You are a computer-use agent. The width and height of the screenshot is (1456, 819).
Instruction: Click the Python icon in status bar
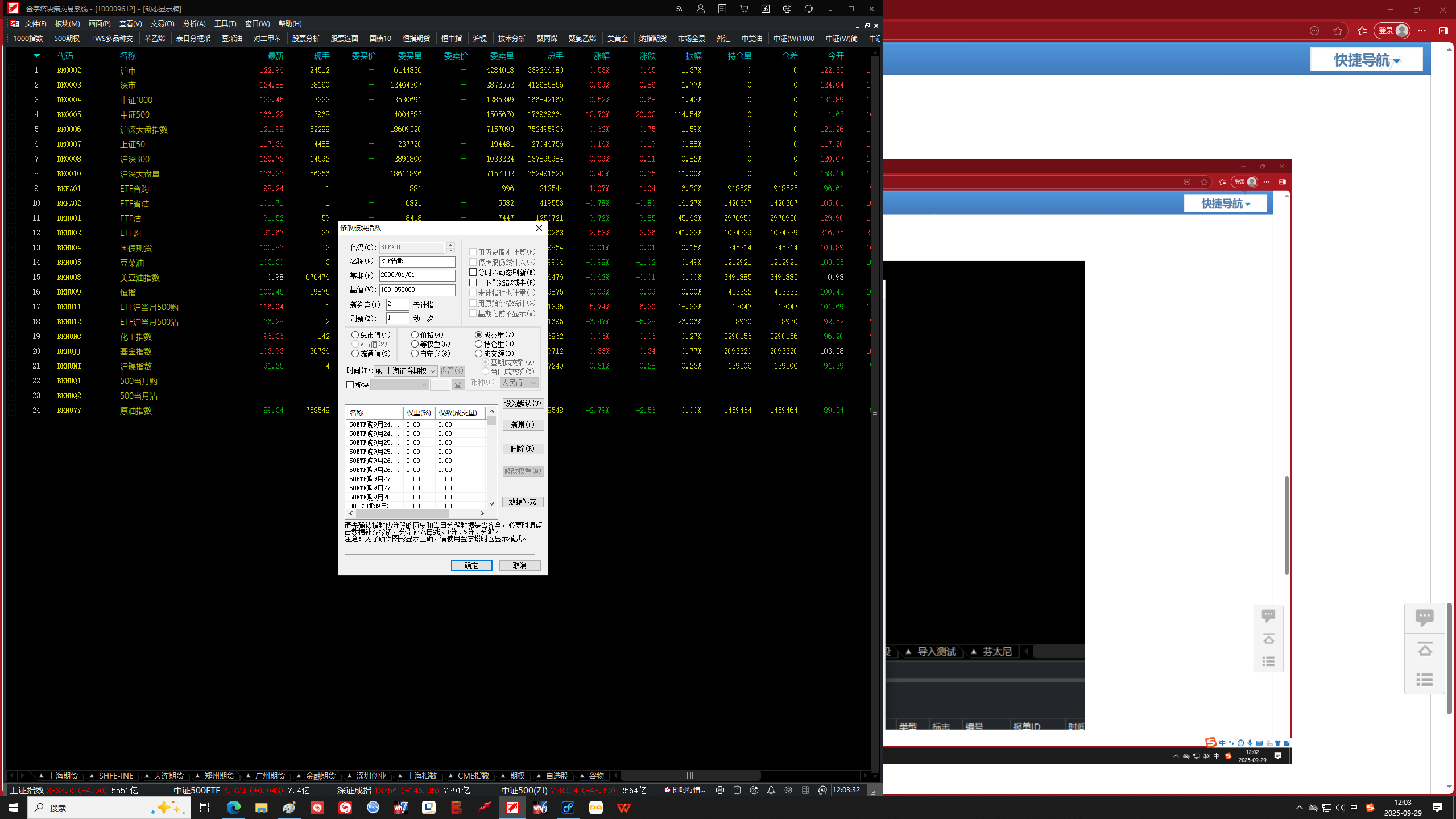(x=720, y=790)
